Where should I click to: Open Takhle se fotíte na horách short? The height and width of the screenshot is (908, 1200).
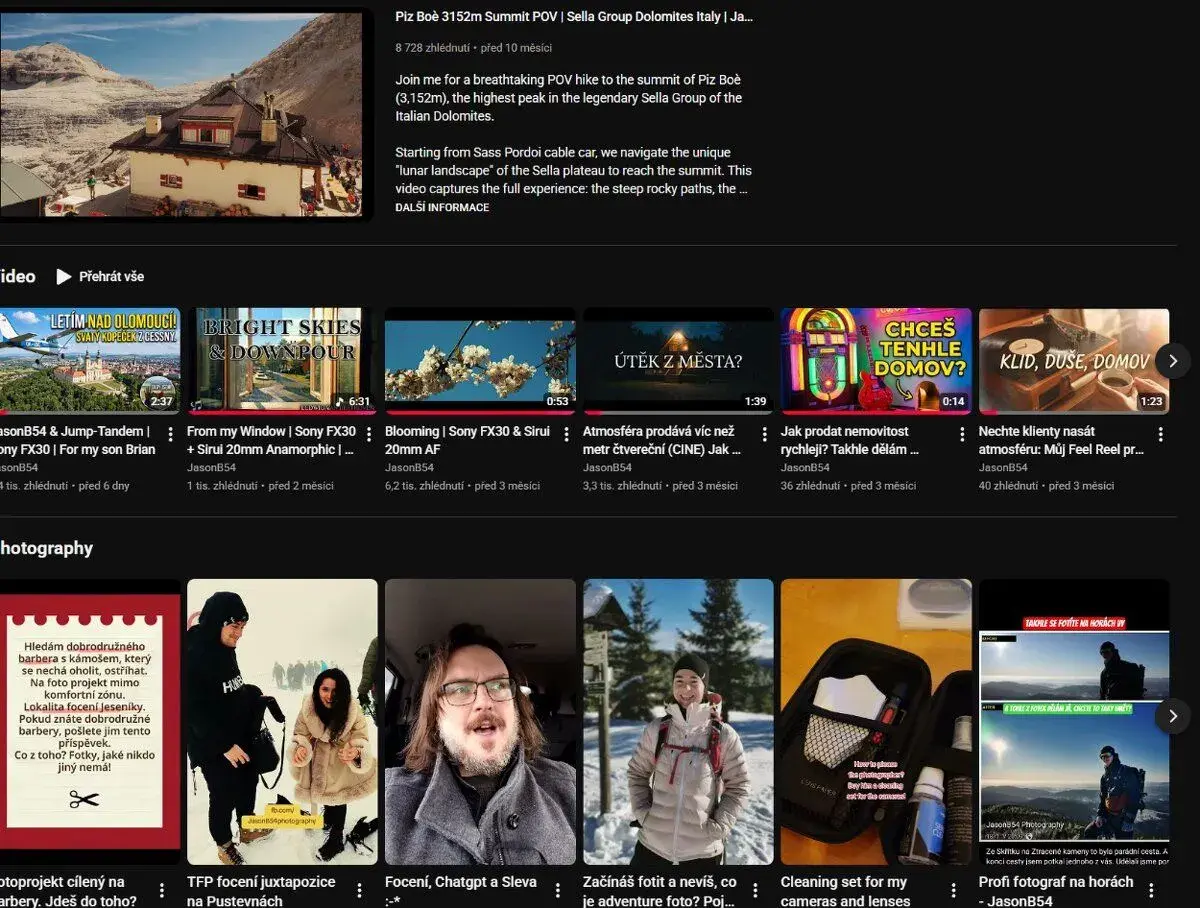click(x=1074, y=722)
